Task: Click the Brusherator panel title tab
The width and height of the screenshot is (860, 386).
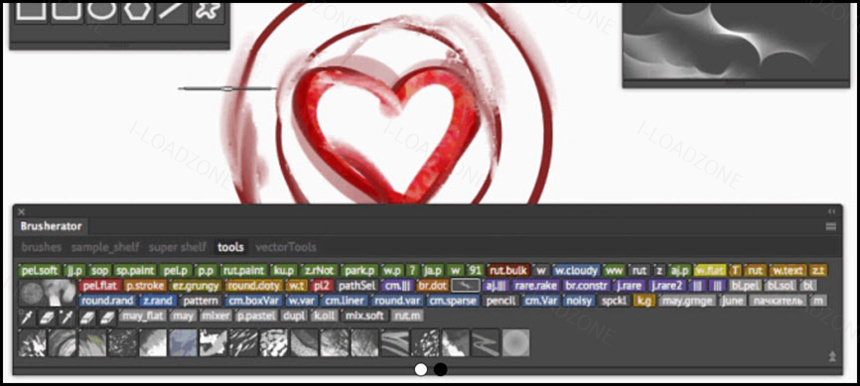Action: pyautogui.click(x=51, y=226)
